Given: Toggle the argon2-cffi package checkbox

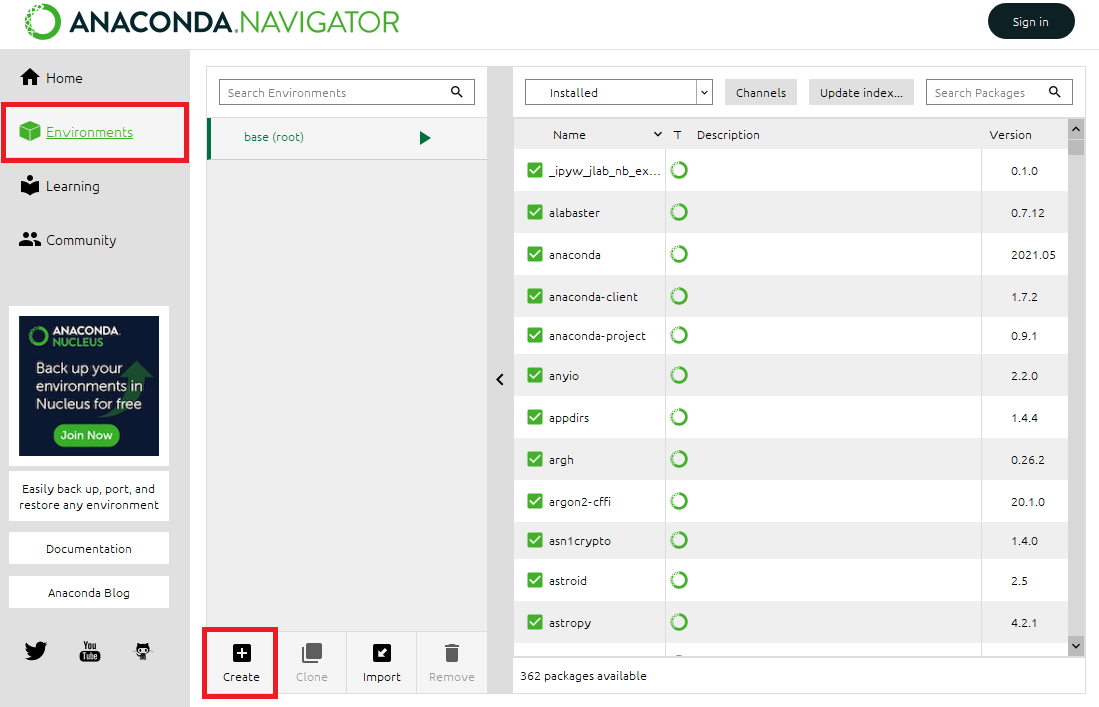Looking at the screenshot, I should [x=535, y=502].
